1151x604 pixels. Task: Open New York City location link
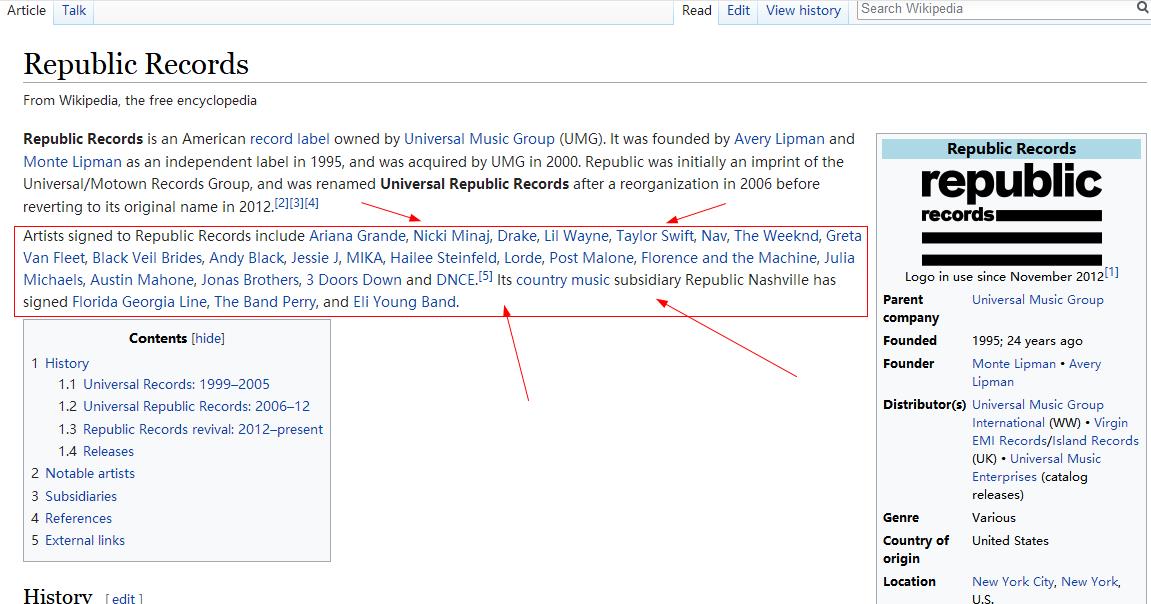1013,581
